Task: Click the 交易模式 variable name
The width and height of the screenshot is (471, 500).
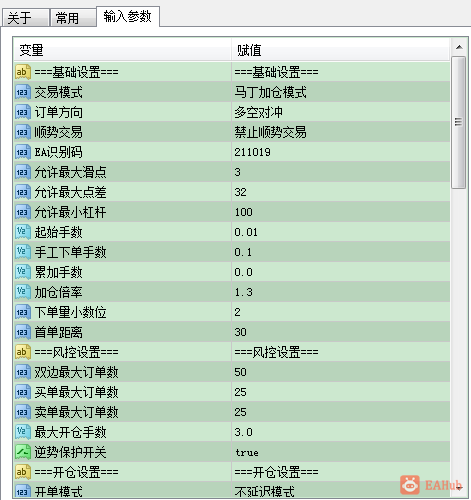Action: tap(58, 92)
